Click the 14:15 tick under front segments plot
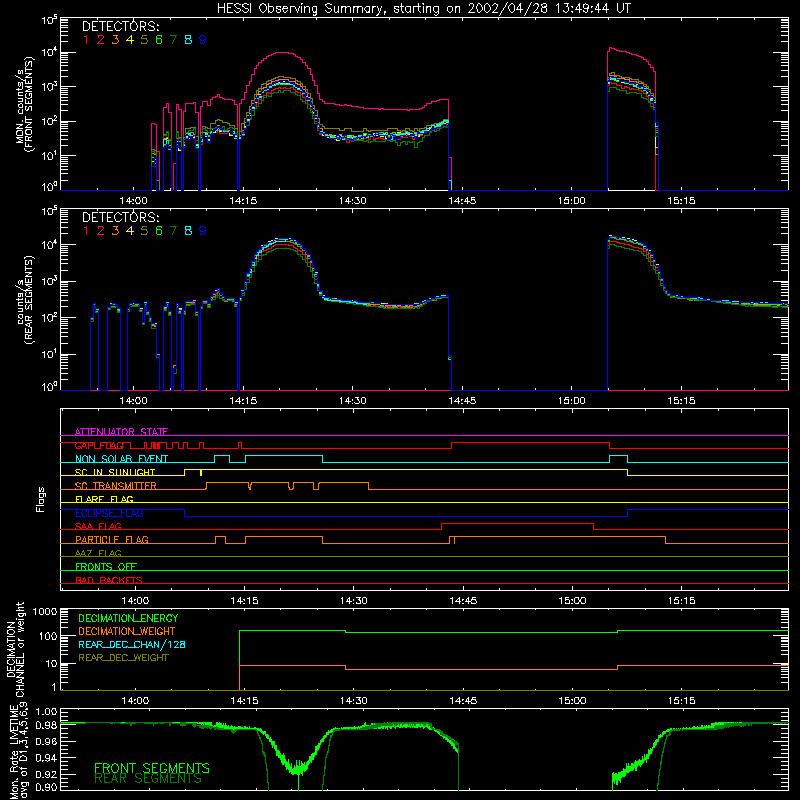This screenshot has width=800, height=800. click(x=243, y=201)
